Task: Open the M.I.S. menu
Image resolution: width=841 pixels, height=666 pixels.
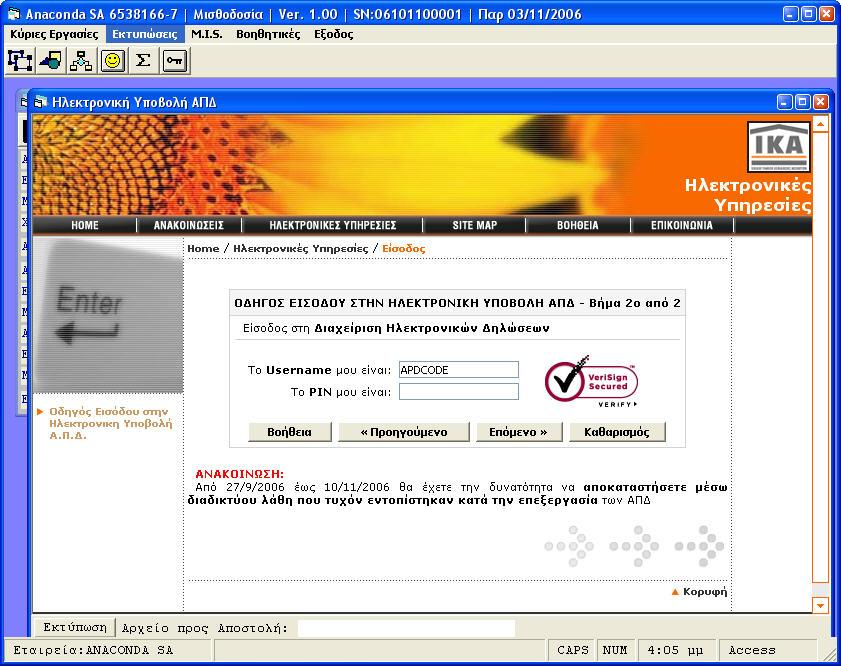Action: [x=206, y=34]
